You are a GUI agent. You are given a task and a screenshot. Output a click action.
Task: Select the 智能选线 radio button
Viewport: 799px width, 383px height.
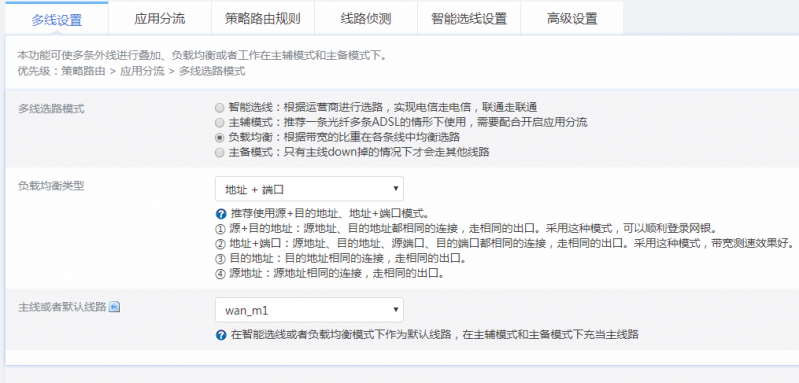pyautogui.click(x=219, y=108)
